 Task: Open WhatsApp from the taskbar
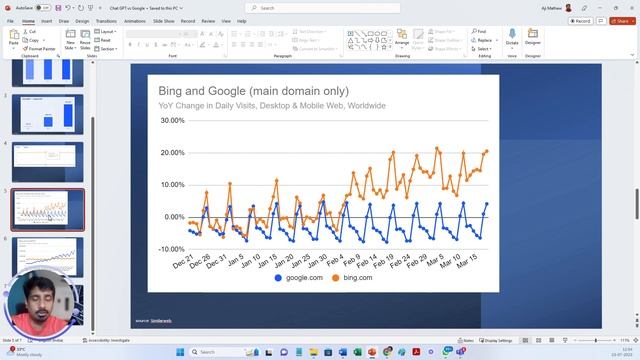click(x=448, y=351)
